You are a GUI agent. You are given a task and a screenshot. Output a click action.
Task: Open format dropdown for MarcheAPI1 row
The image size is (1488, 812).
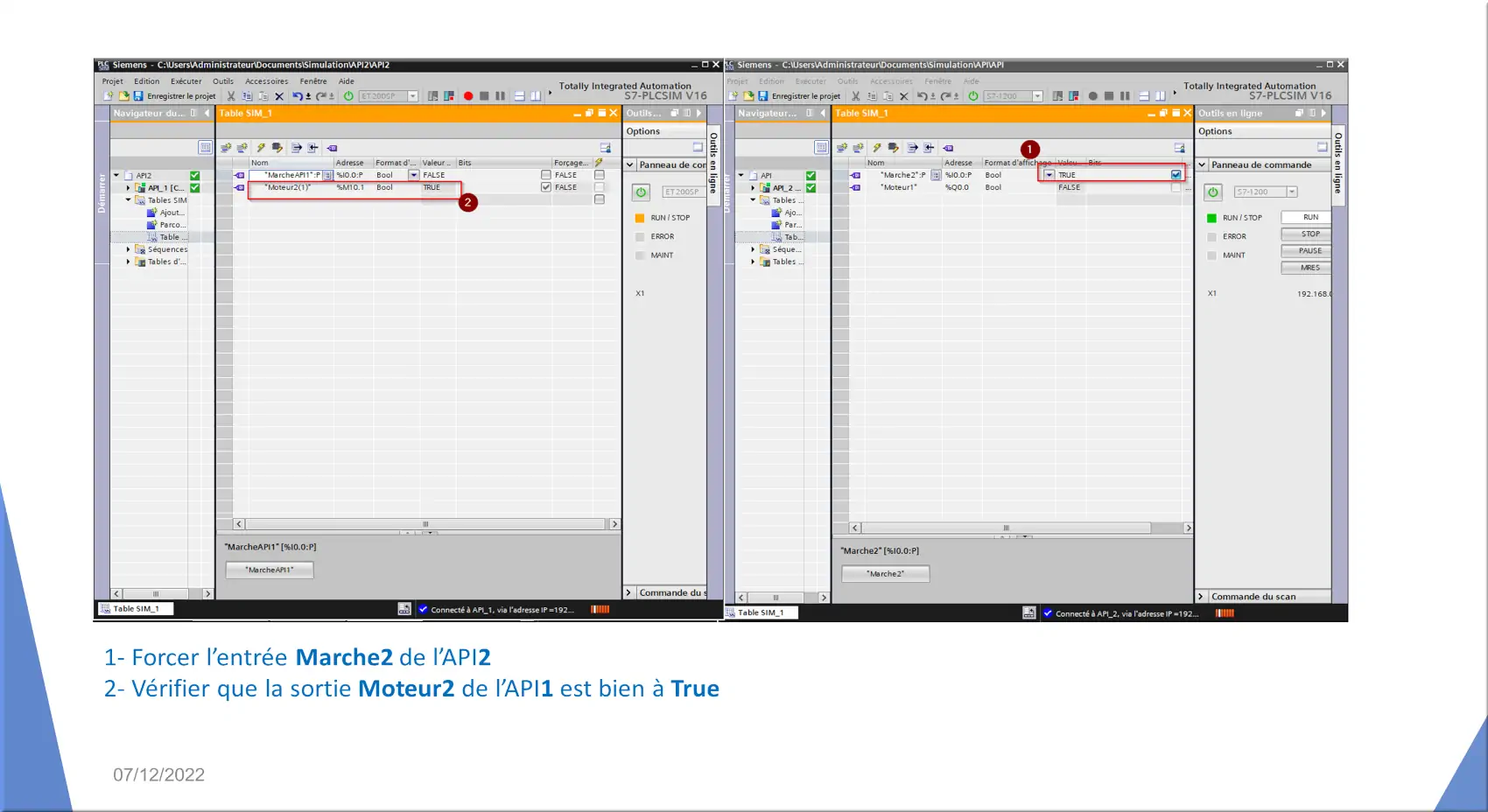(414, 175)
